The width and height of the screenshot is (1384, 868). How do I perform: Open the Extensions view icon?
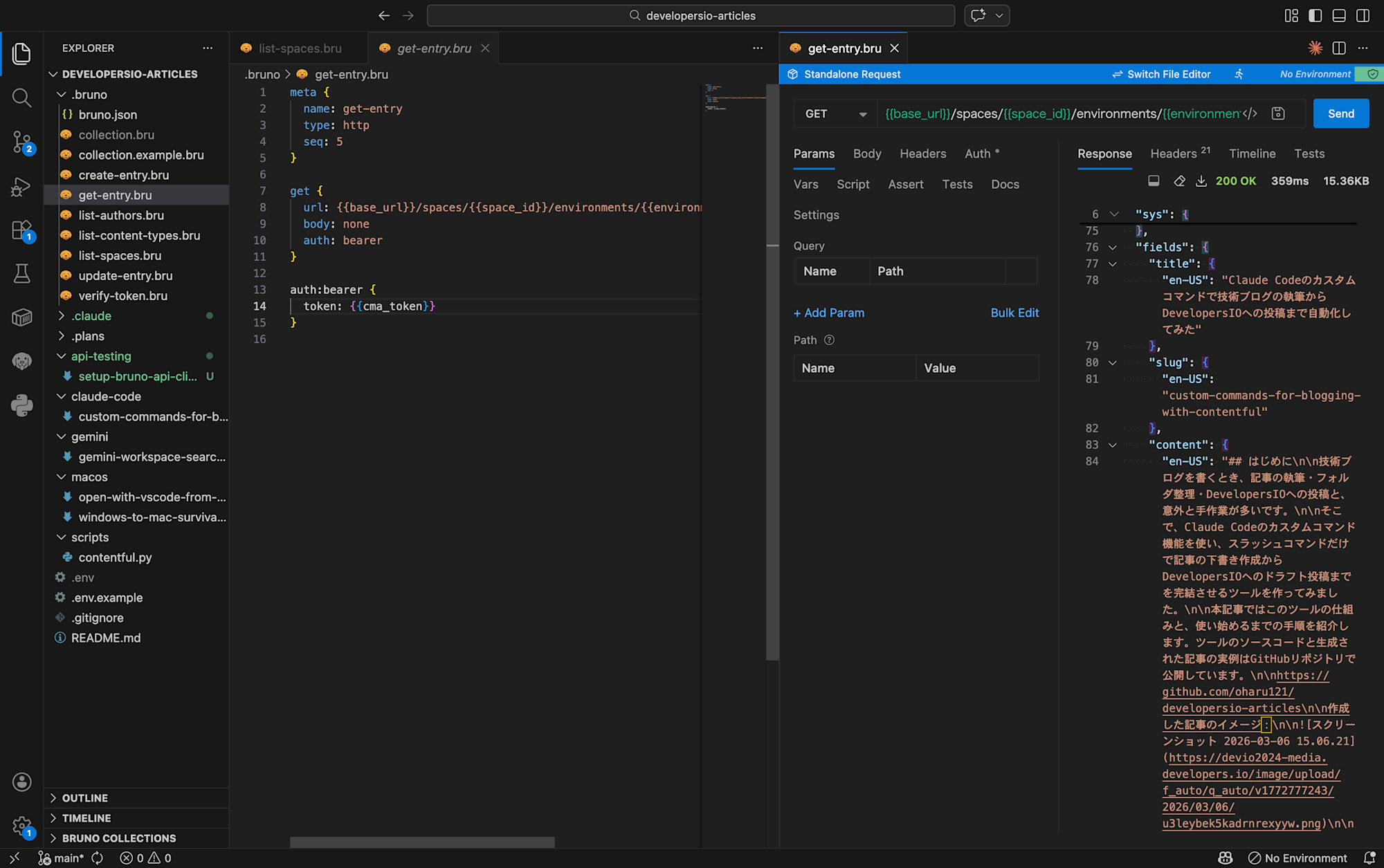(x=21, y=230)
